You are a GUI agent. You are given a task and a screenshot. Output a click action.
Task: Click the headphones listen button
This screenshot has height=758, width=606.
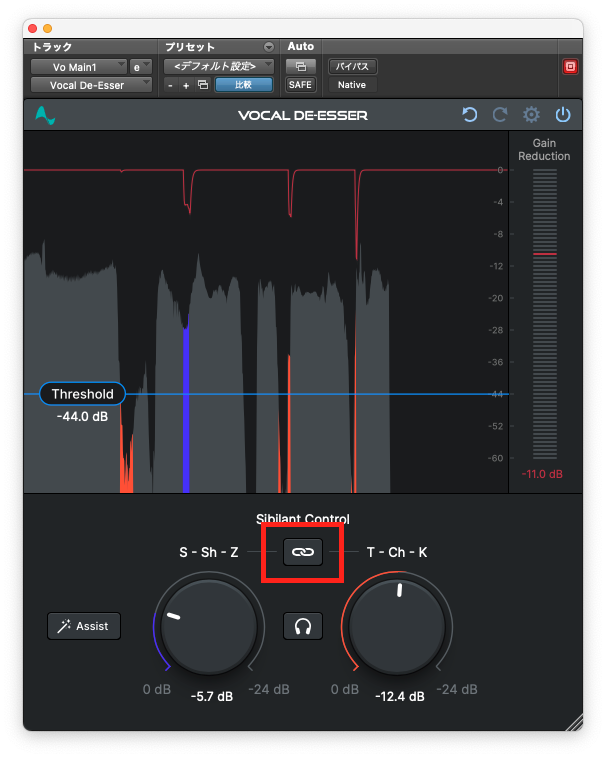click(x=302, y=626)
